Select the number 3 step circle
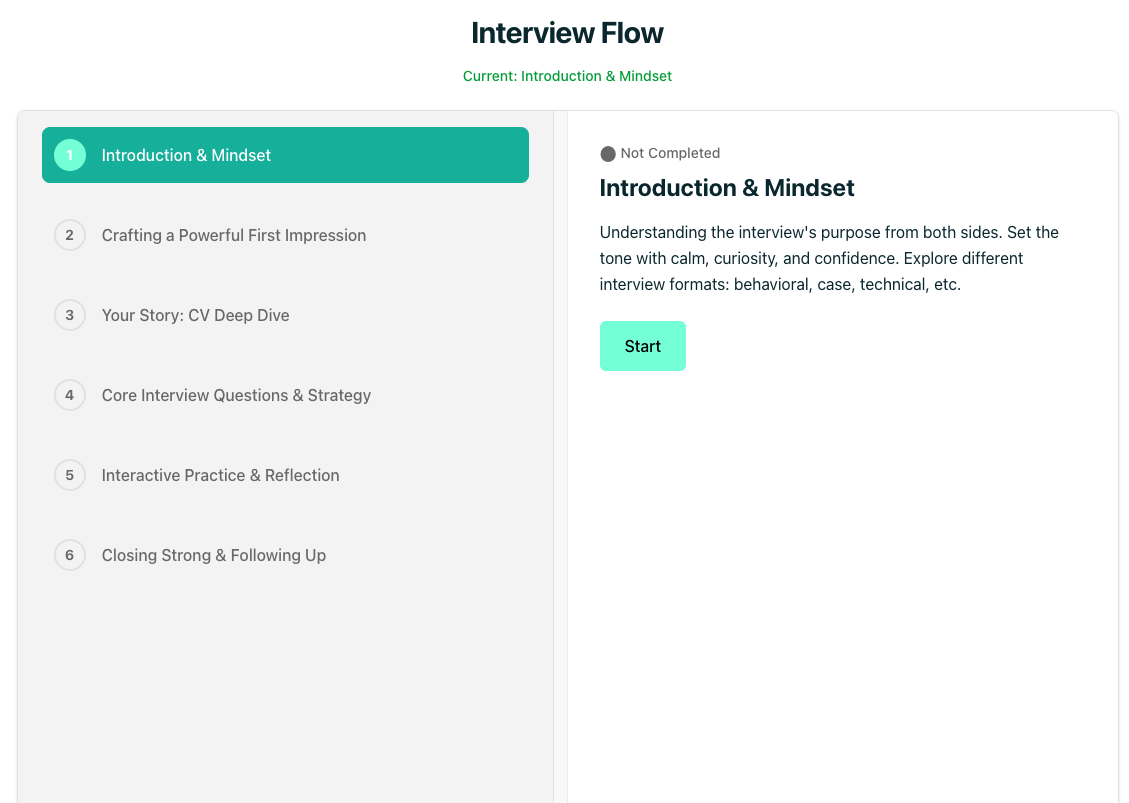1129x803 pixels. click(70, 315)
